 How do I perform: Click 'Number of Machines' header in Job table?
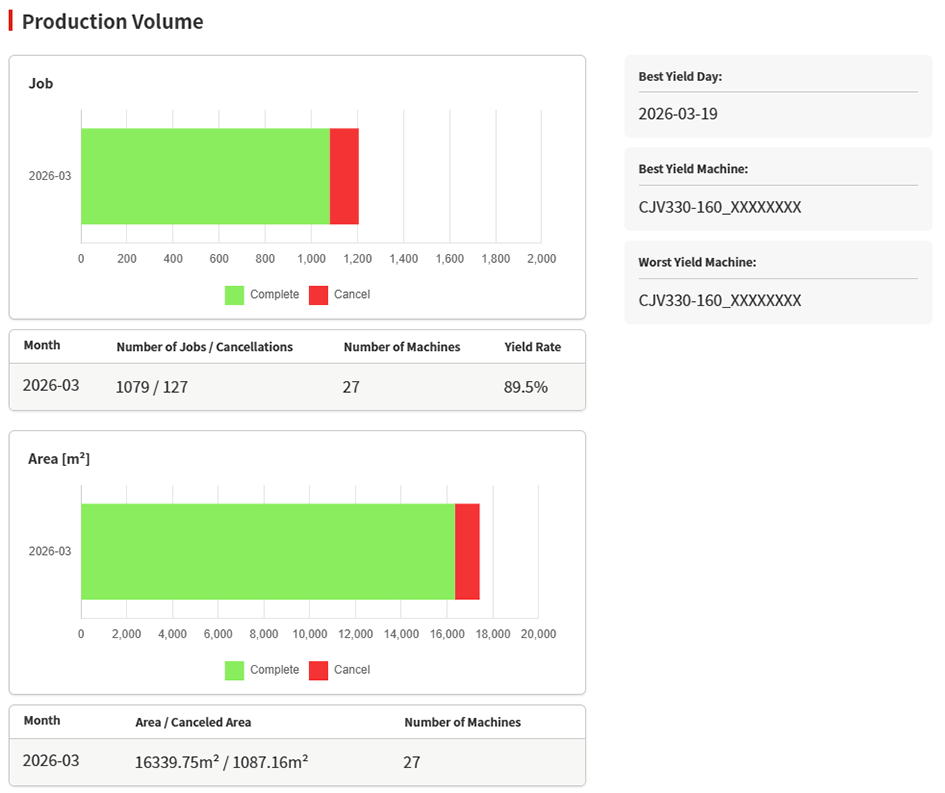tap(402, 347)
